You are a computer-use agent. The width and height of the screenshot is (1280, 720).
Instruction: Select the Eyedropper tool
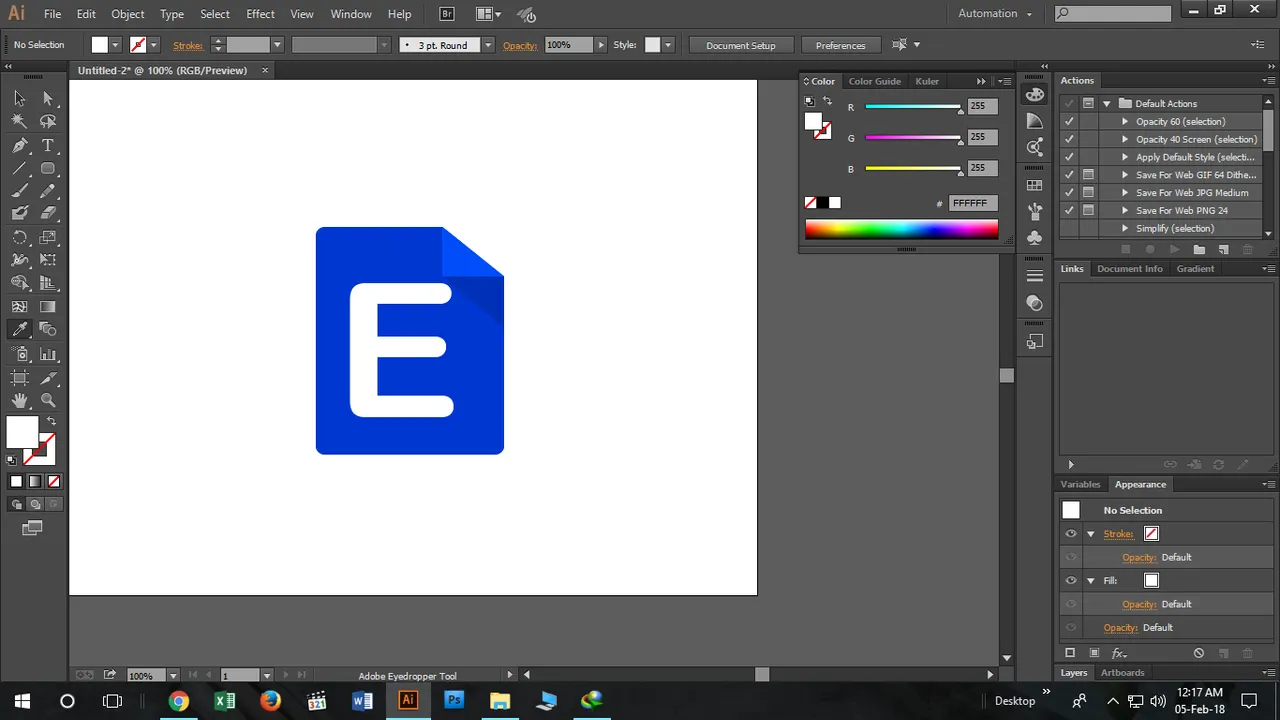point(19,329)
